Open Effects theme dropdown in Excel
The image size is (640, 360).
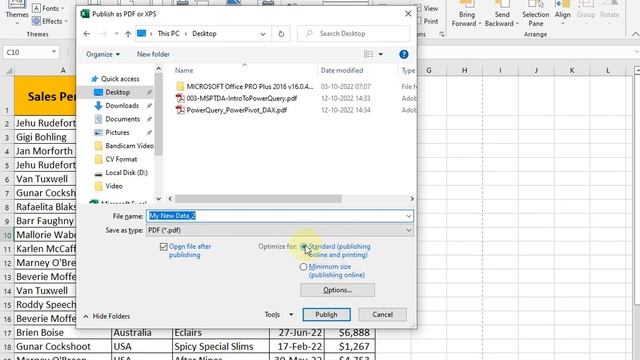[x=50, y=21]
